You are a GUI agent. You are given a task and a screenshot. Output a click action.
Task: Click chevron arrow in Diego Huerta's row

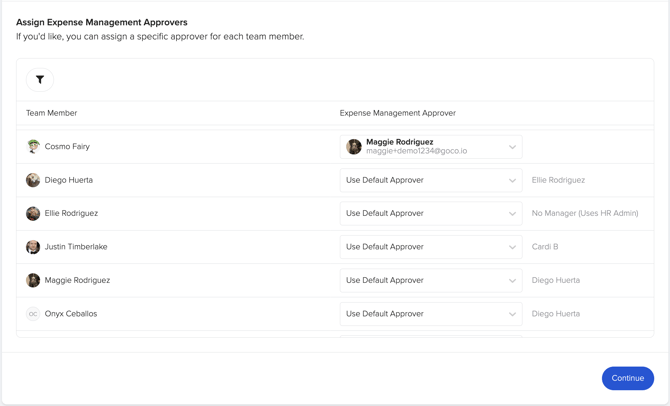pos(512,180)
